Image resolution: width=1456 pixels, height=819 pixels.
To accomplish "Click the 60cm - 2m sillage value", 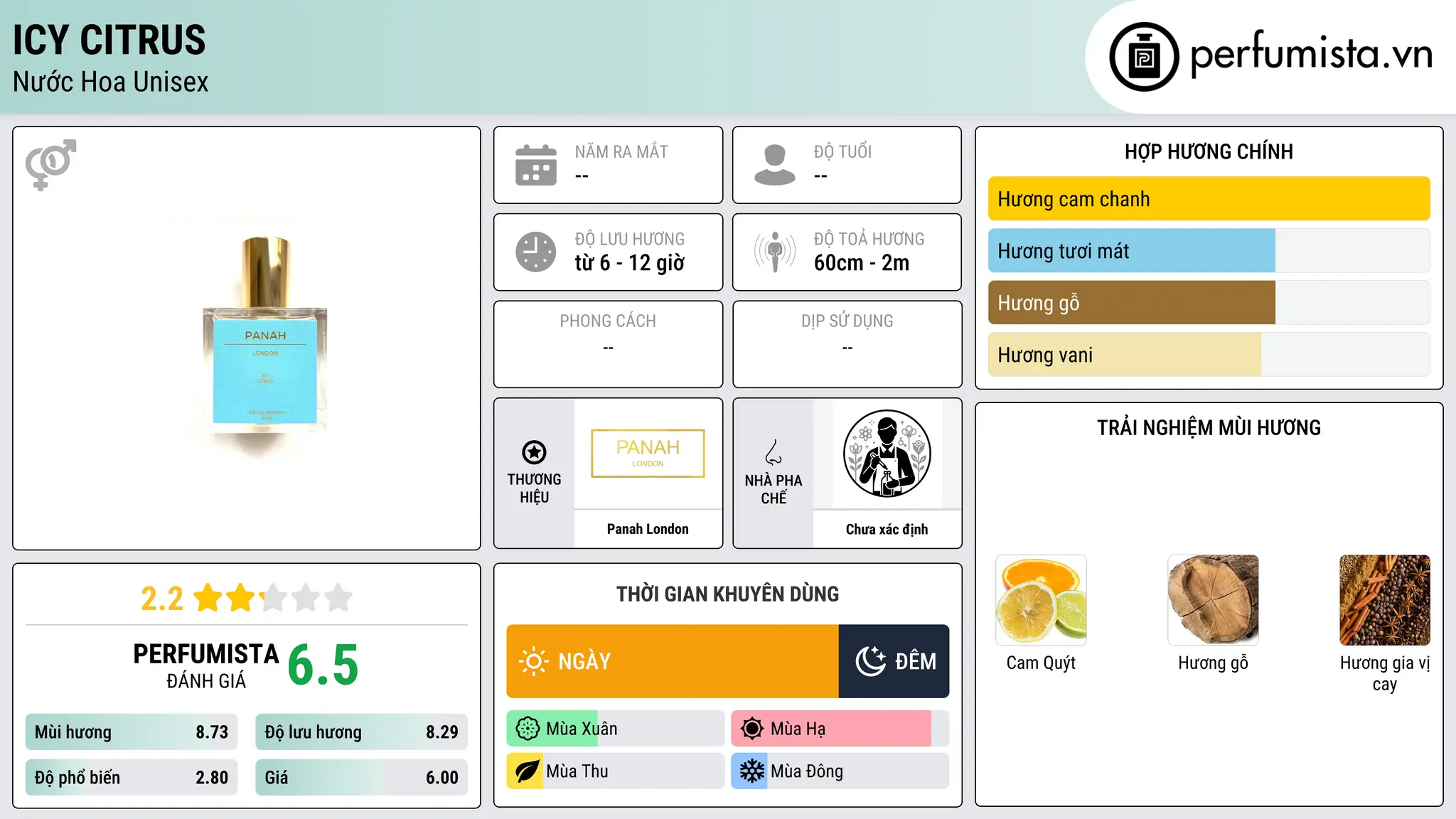I will (x=862, y=263).
